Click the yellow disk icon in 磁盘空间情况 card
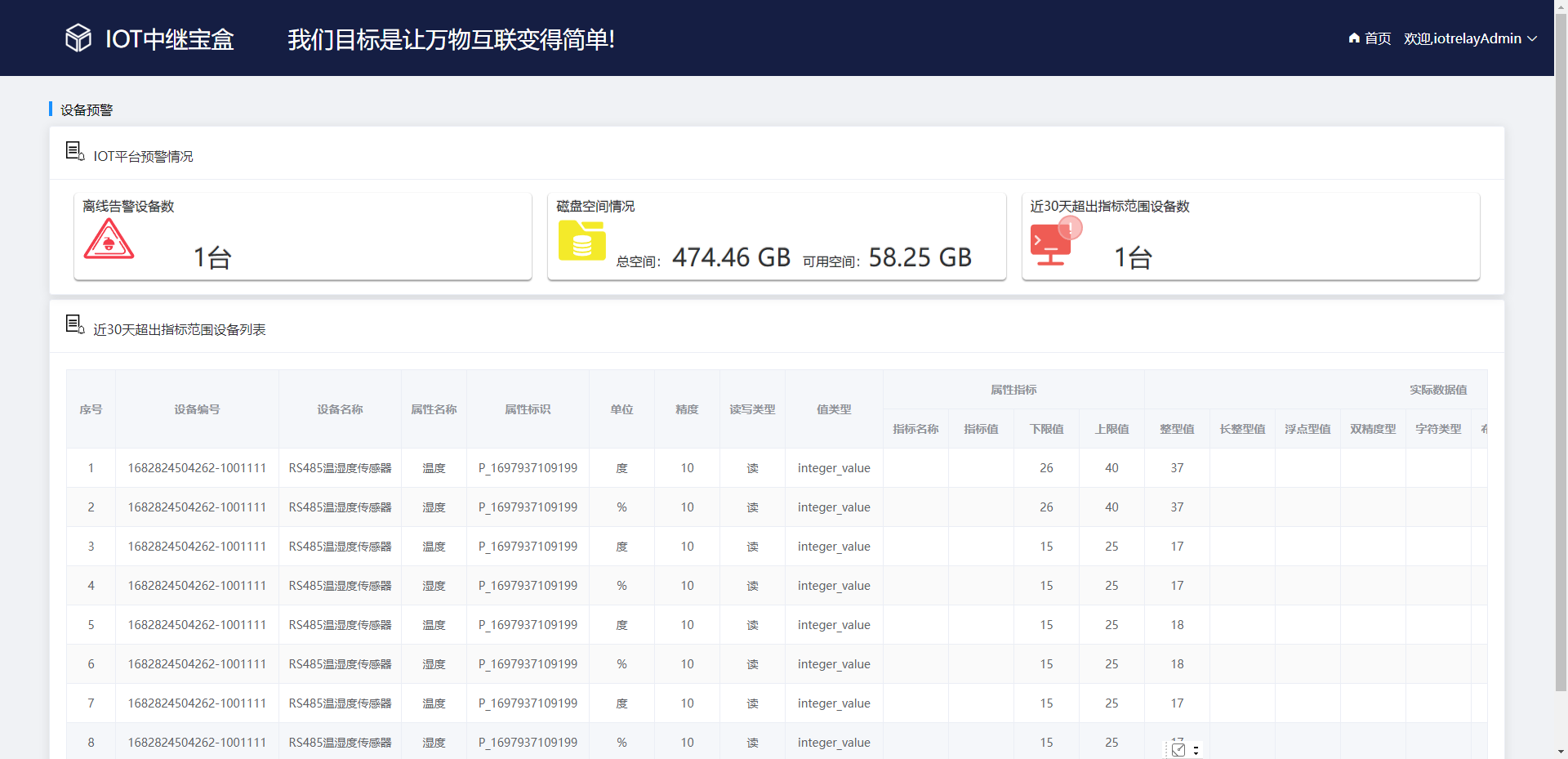Screen dimensions: 1568x759 tap(581, 241)
